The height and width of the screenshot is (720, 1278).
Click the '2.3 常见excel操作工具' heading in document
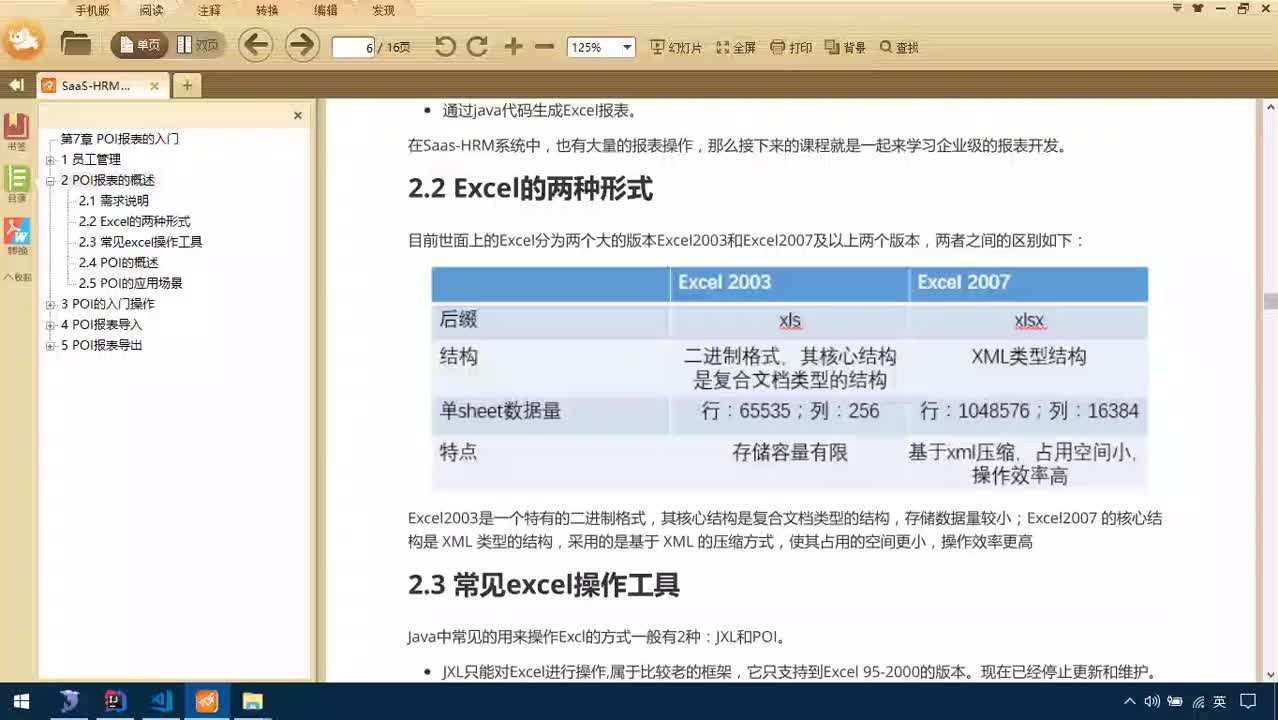coord(544,585)
